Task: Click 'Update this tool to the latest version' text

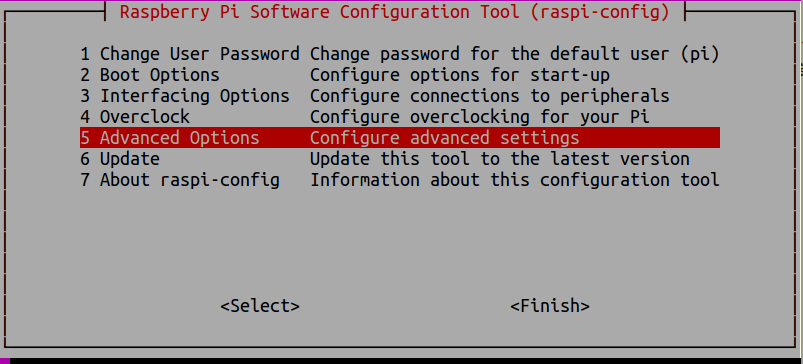Action: click(x=500, y=159)
